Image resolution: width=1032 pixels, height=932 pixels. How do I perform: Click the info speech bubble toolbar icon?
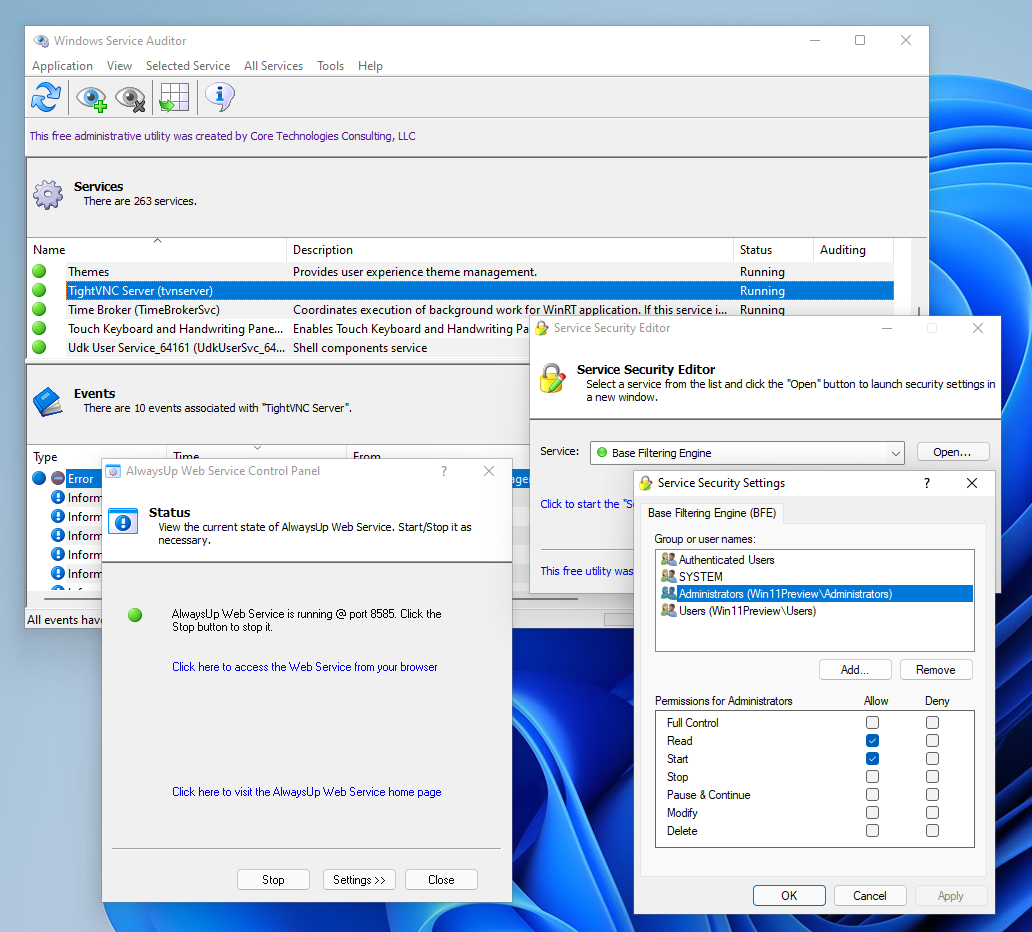point(220,97)
